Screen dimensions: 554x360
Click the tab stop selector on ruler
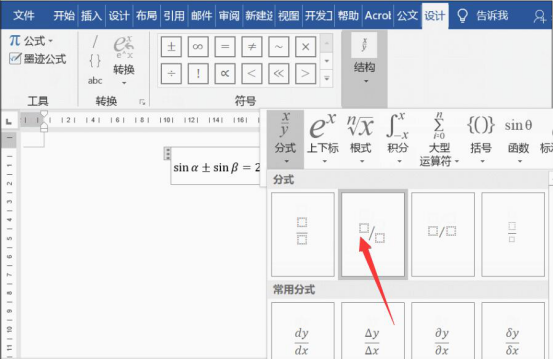point(9,122)
